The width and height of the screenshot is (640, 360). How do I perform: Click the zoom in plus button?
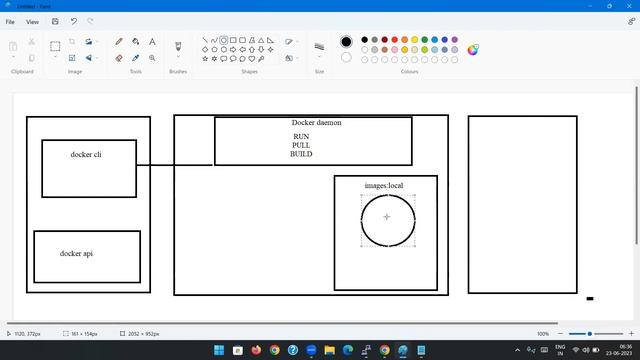tap(631, 333)
